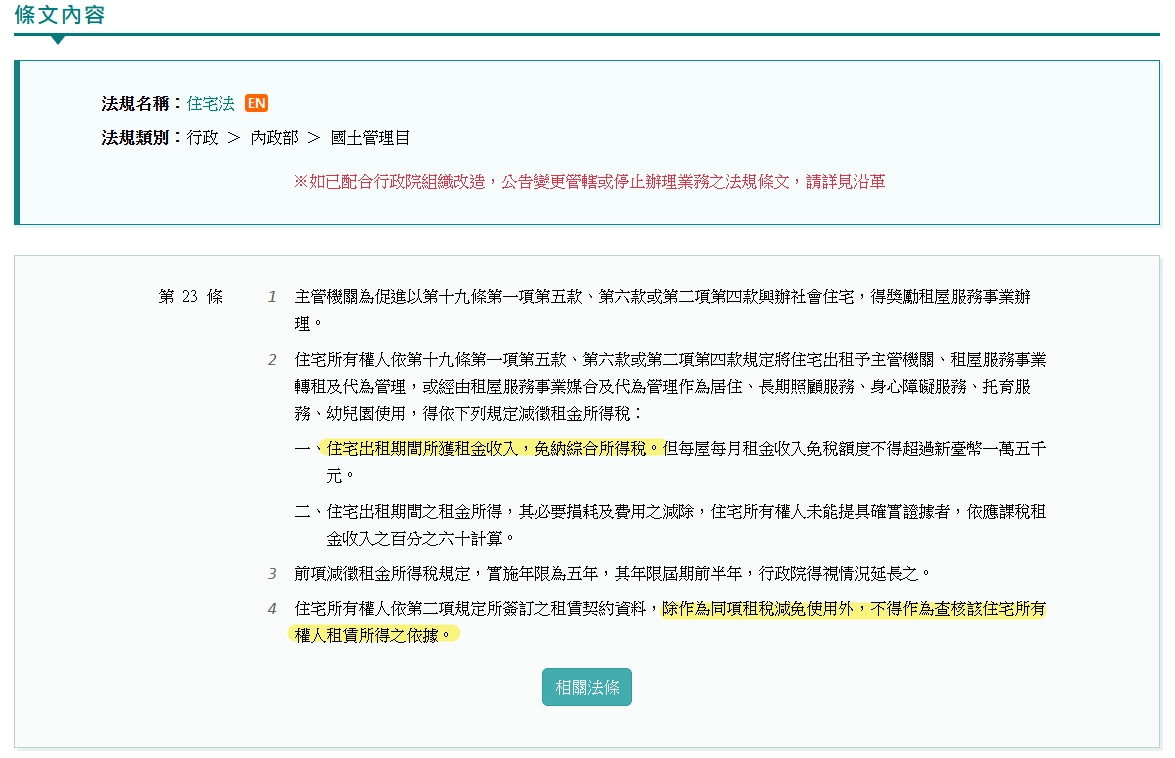
Task: Click paragraph number 1 of Article 23
Action: pyautogui.click(x=271, y=296)
